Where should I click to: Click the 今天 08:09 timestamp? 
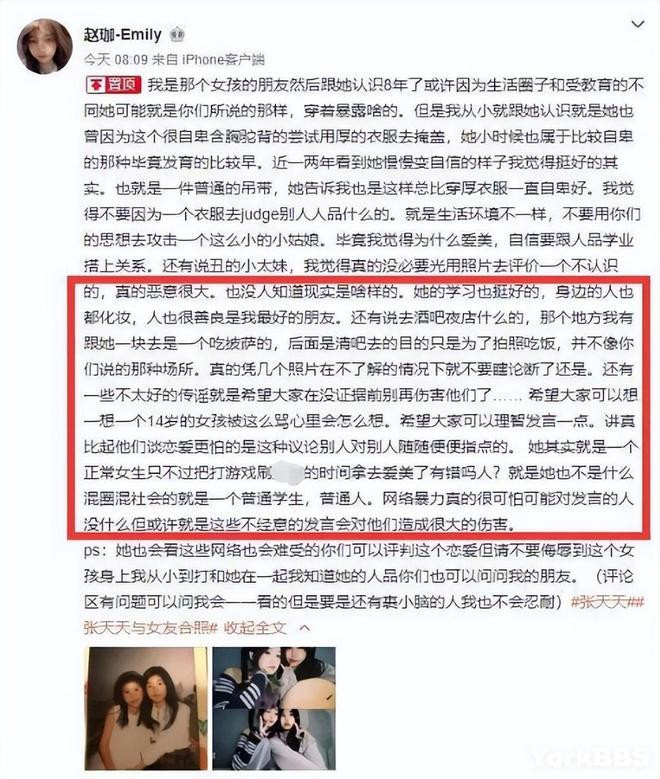click(116, 60)
